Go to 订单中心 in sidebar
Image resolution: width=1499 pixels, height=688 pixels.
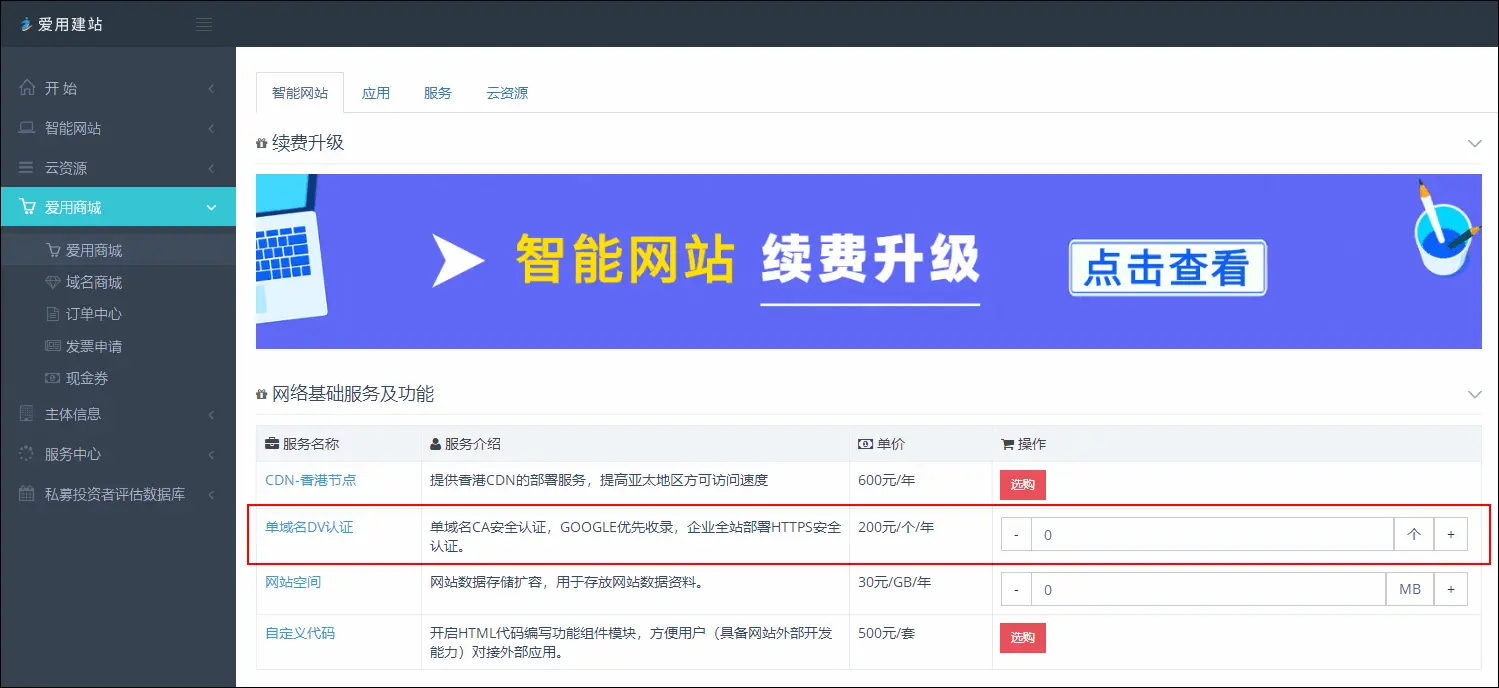click(x=93, y=314)
